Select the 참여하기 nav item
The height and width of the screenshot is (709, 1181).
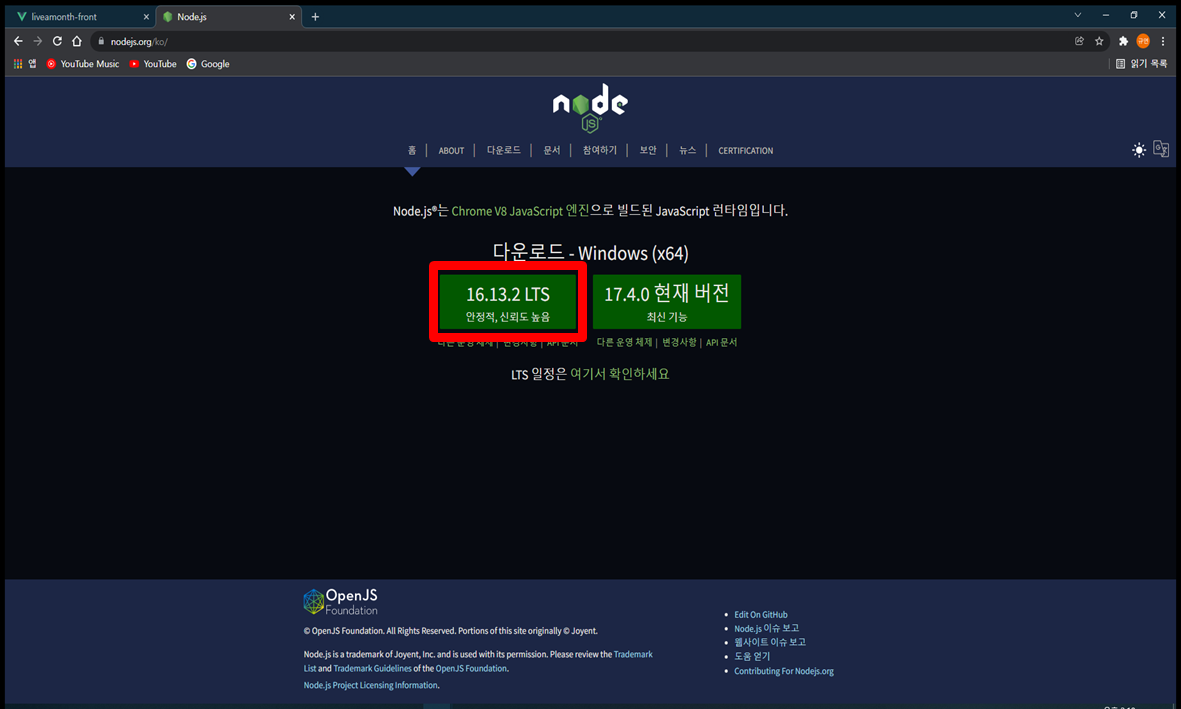(x=600, y=150)
